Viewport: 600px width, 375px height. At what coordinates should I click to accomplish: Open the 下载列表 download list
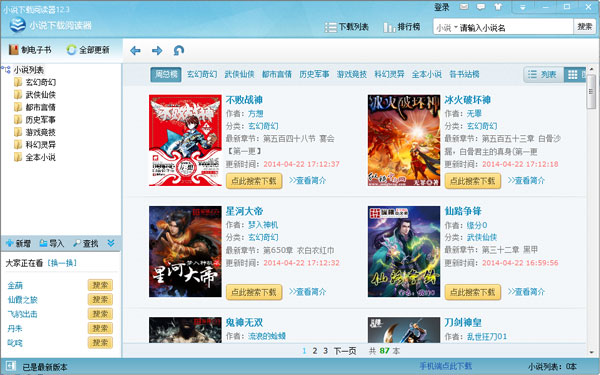pyautogui.click(x=347, y=27)
